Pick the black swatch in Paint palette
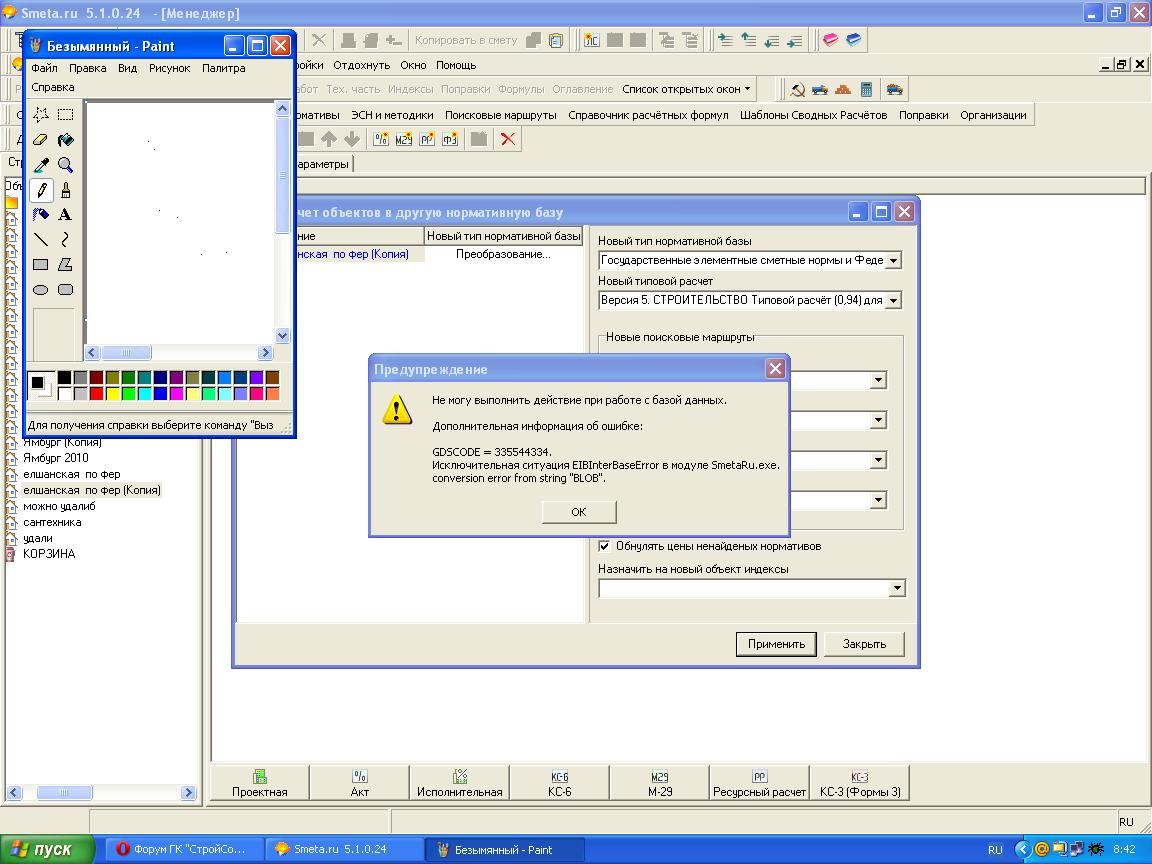The height and width of the screenshot is (864, 1152). [65, 378]
